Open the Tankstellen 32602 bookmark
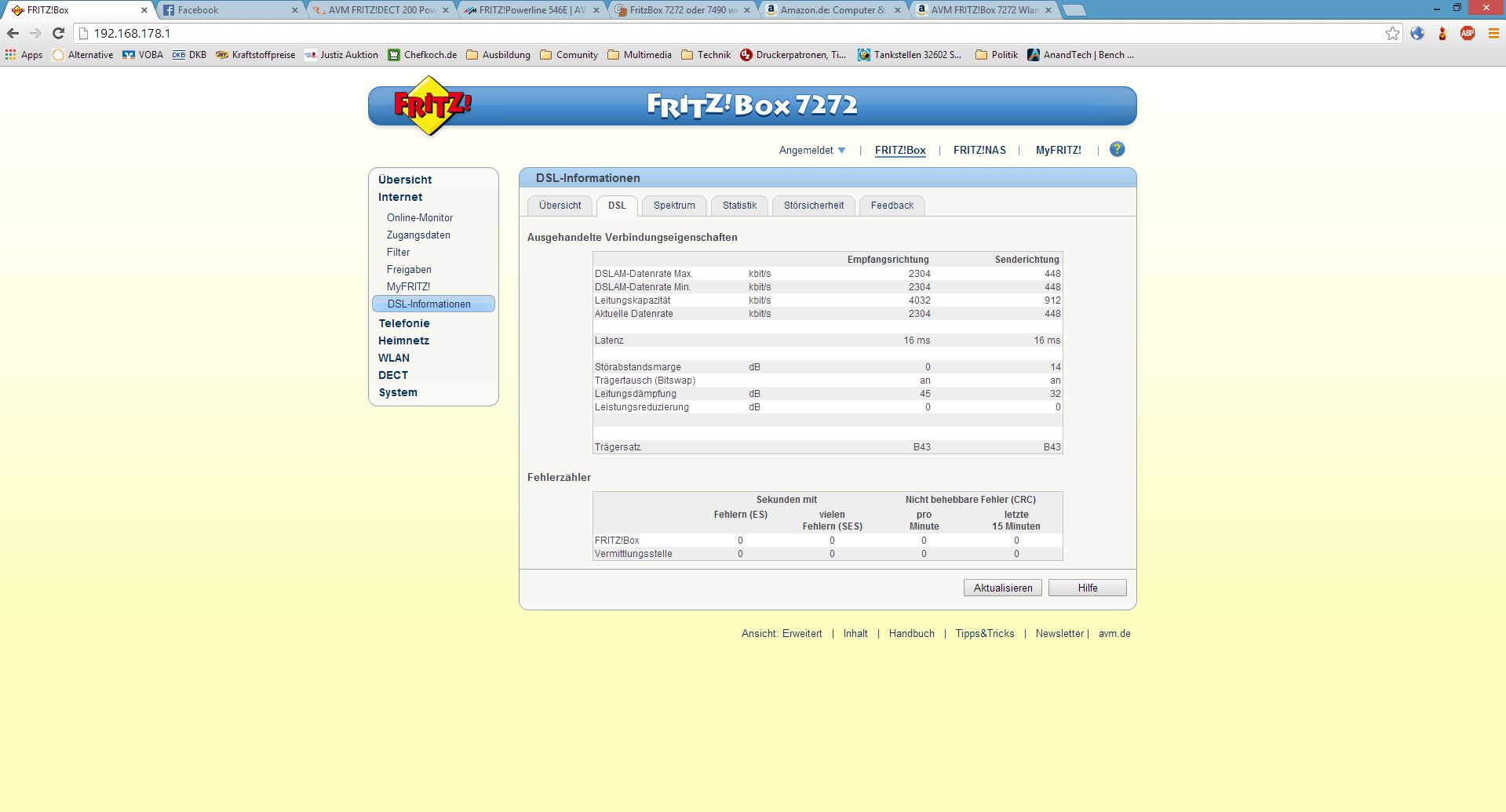This screenshot has height=812, width=1506. (x=910, y=55)
